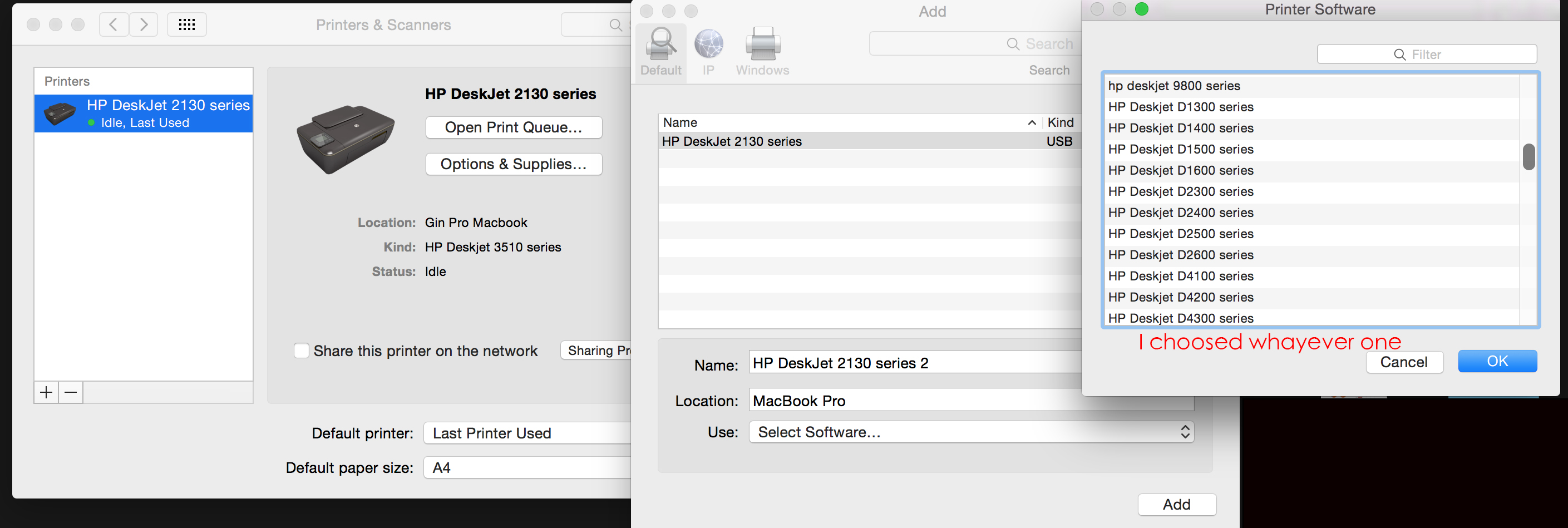Screen dimensions: 1568x528
Task: Click the Open Print Queue button
Action: (x=513, y=128)
